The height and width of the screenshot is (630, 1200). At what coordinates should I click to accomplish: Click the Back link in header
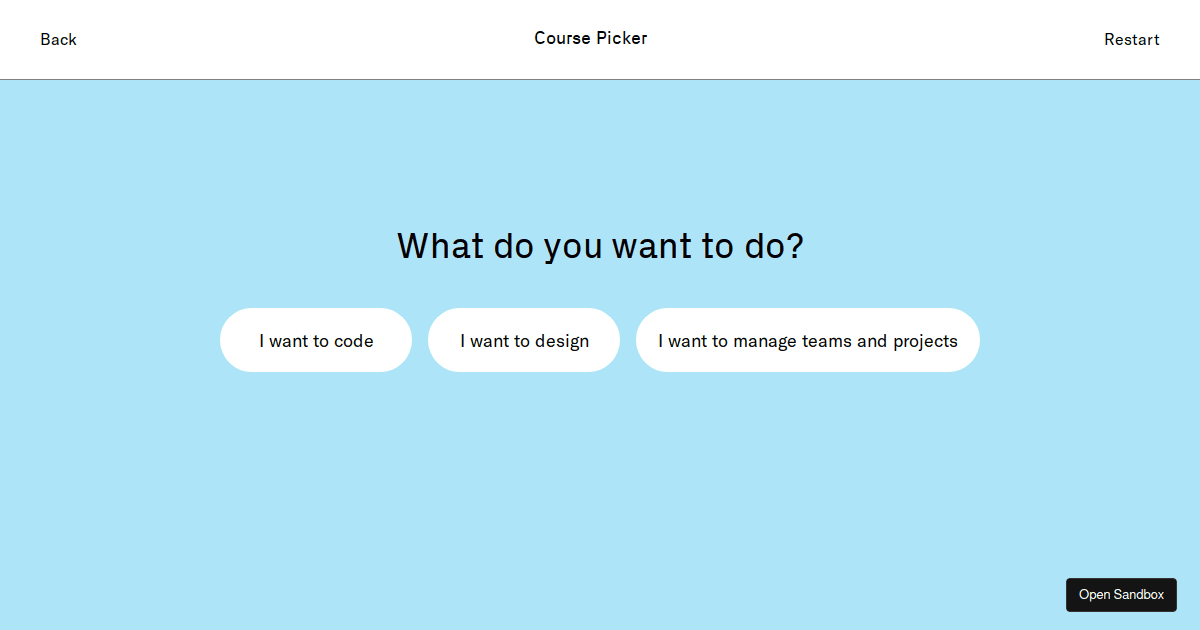pos(58,40)
